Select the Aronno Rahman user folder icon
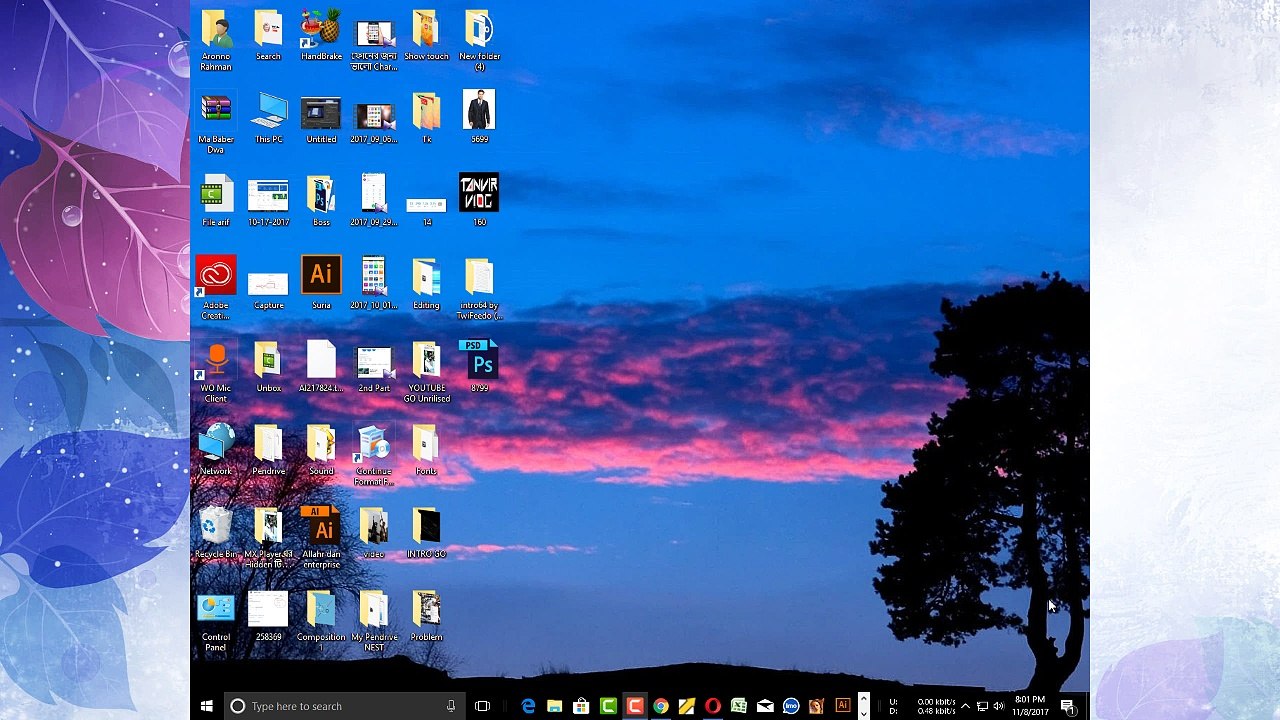The image size is (1280, 720). [x=216, y=30]
